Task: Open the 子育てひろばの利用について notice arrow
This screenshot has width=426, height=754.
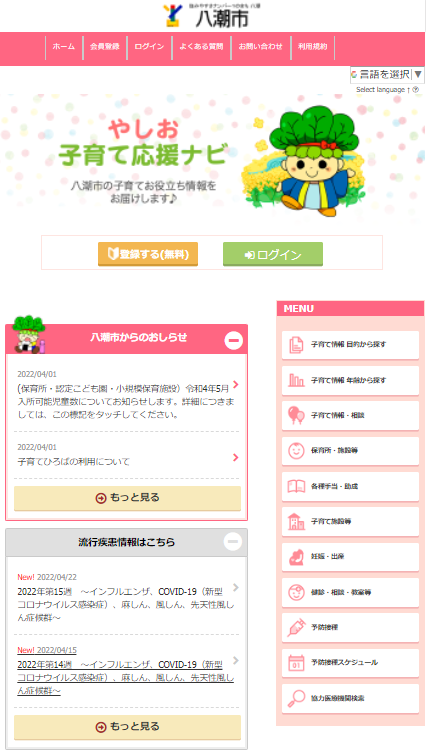Action: 236,457
